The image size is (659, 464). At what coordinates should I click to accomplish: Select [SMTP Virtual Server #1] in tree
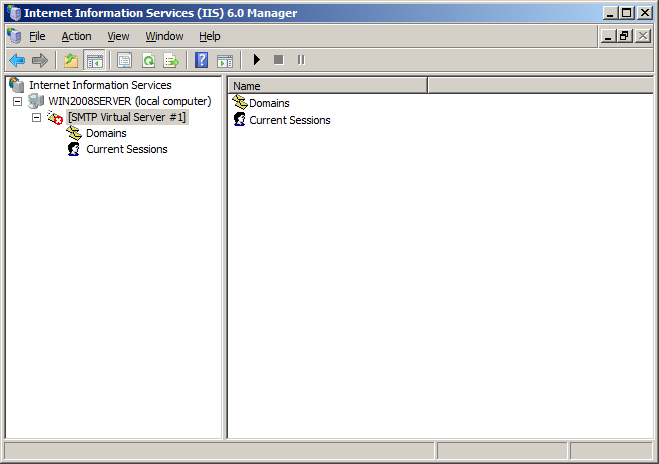pyautogui.click(x=127, y=117)
